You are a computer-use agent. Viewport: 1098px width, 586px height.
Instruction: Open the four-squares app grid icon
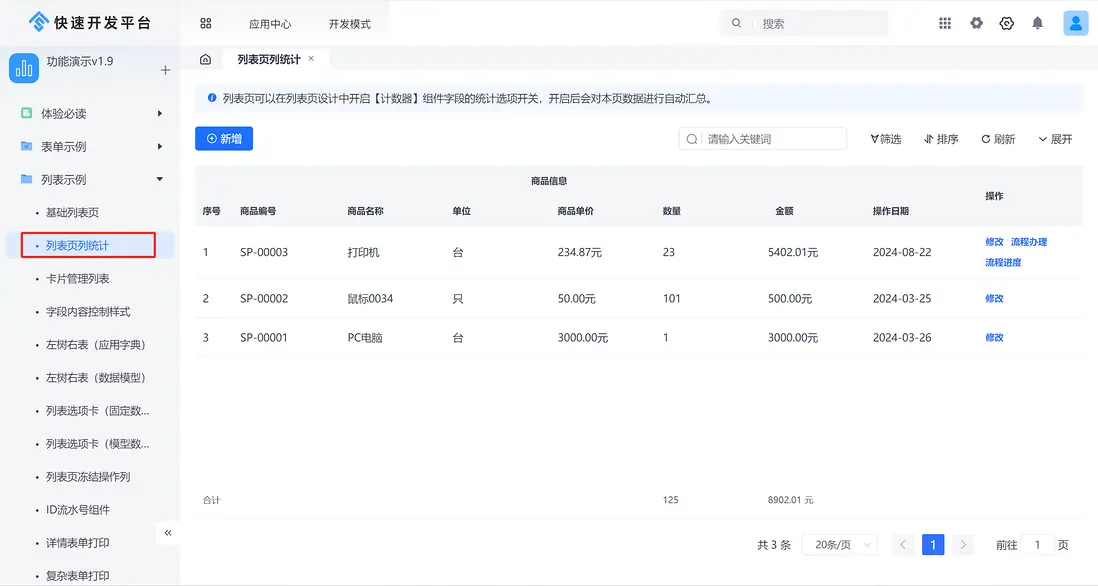click(x=205, y=23)
